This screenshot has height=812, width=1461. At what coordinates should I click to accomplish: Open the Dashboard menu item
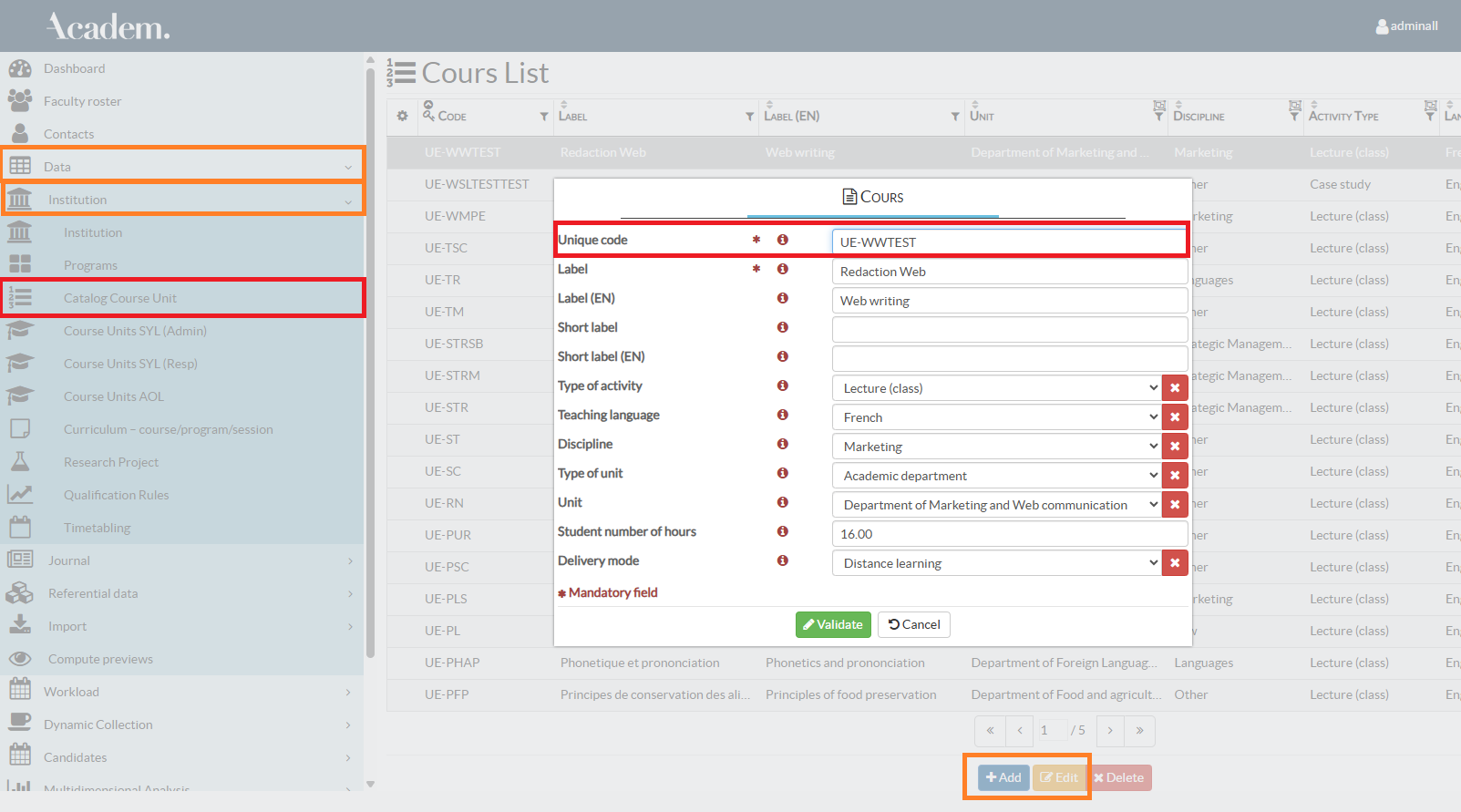coord(74,68)
